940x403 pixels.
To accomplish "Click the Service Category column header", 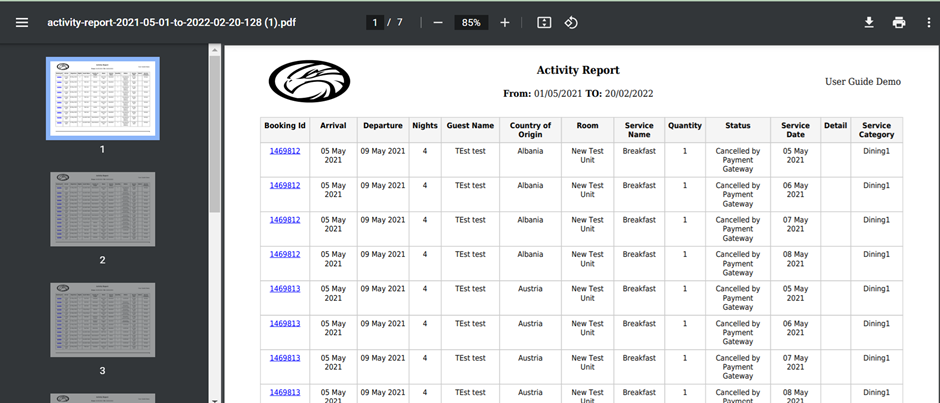I will coord(877,130).
